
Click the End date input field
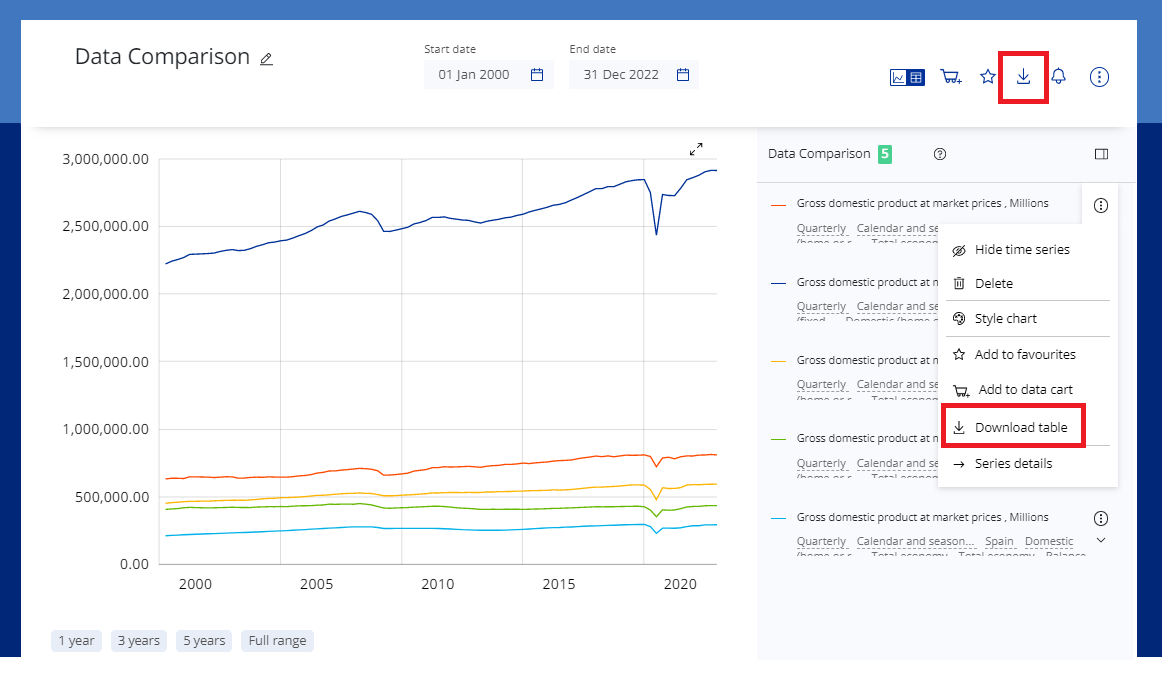[x=620, y=75]
